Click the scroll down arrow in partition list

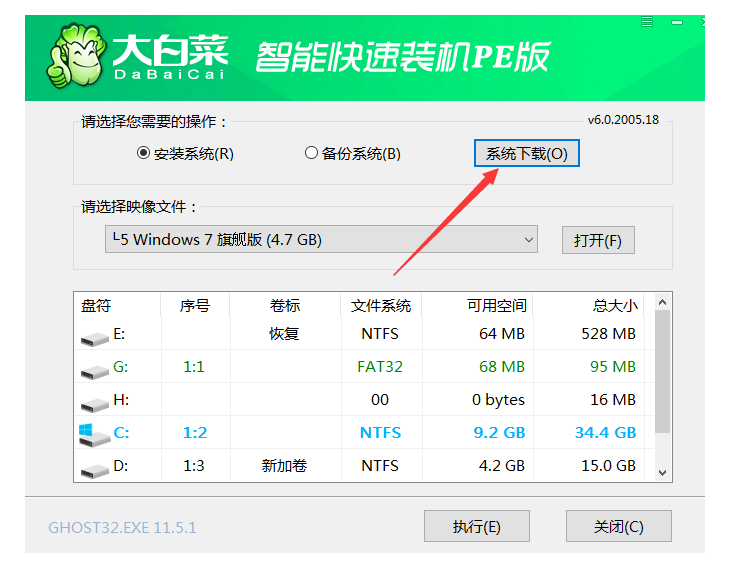coord(662,473)
